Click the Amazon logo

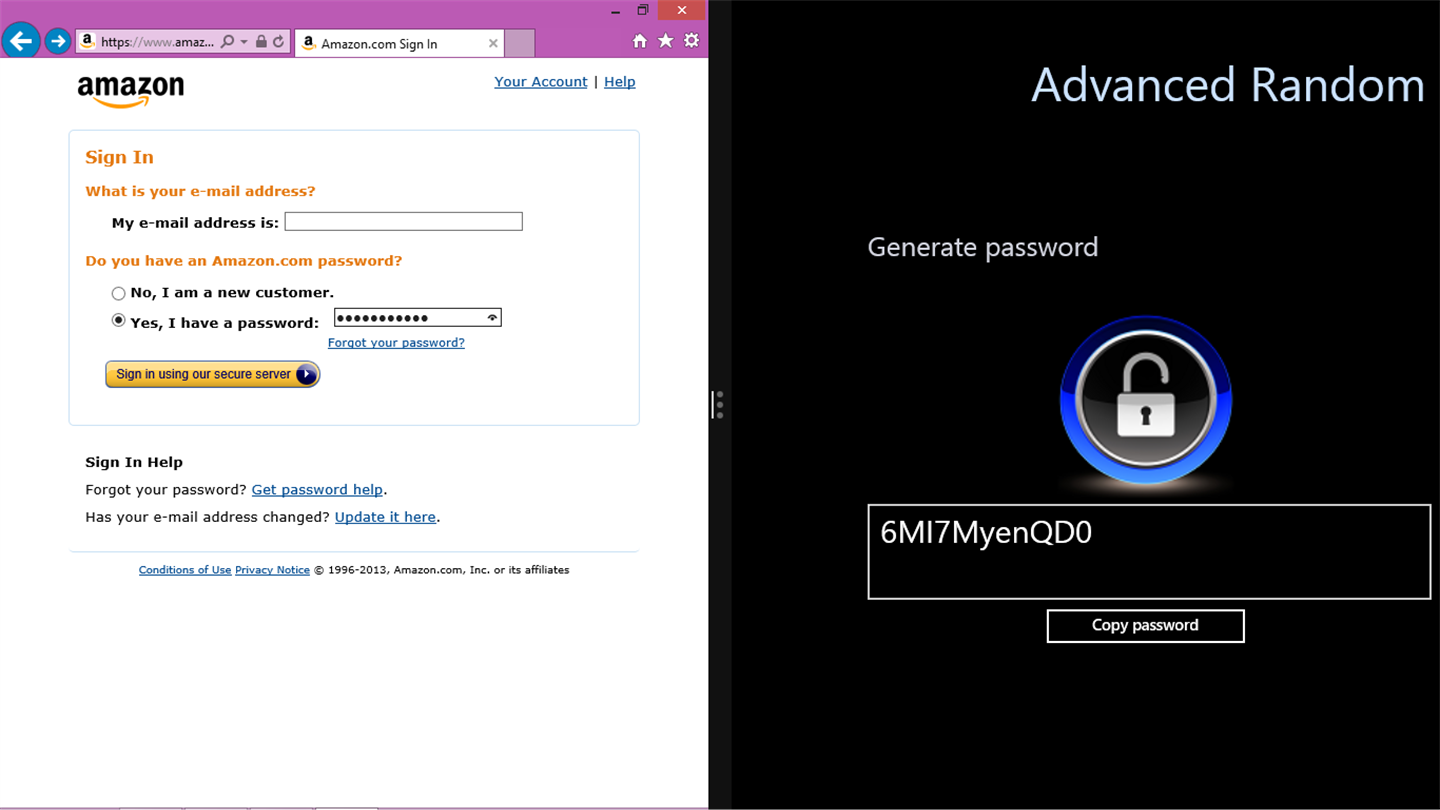click(x=131, y=91)
